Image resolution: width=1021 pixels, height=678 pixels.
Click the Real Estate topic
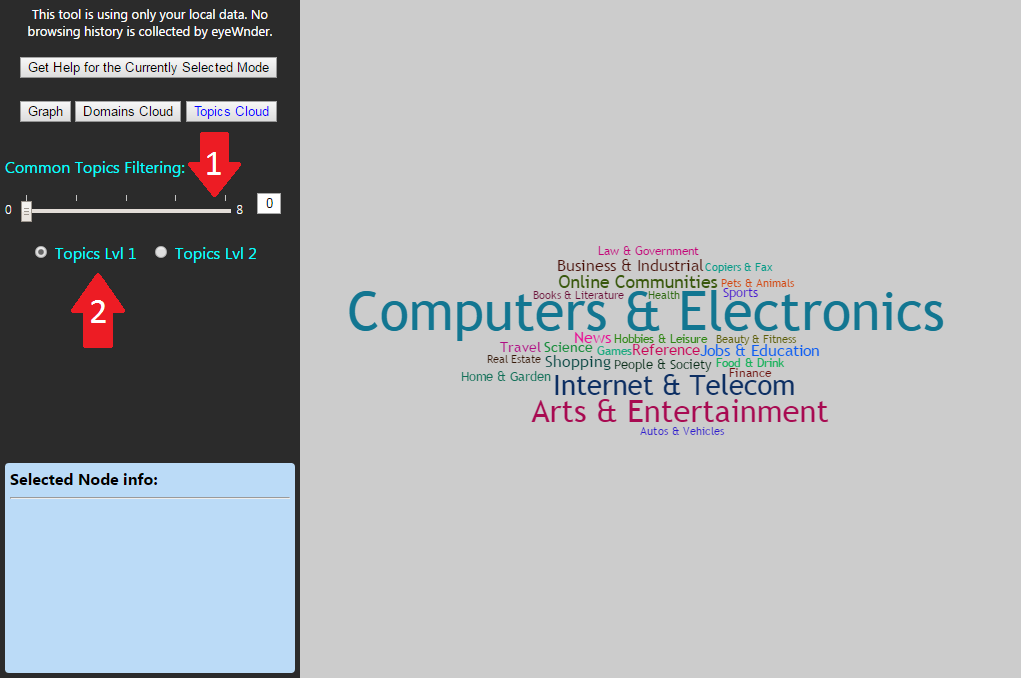pyautogui.click(x=514, y=360)
